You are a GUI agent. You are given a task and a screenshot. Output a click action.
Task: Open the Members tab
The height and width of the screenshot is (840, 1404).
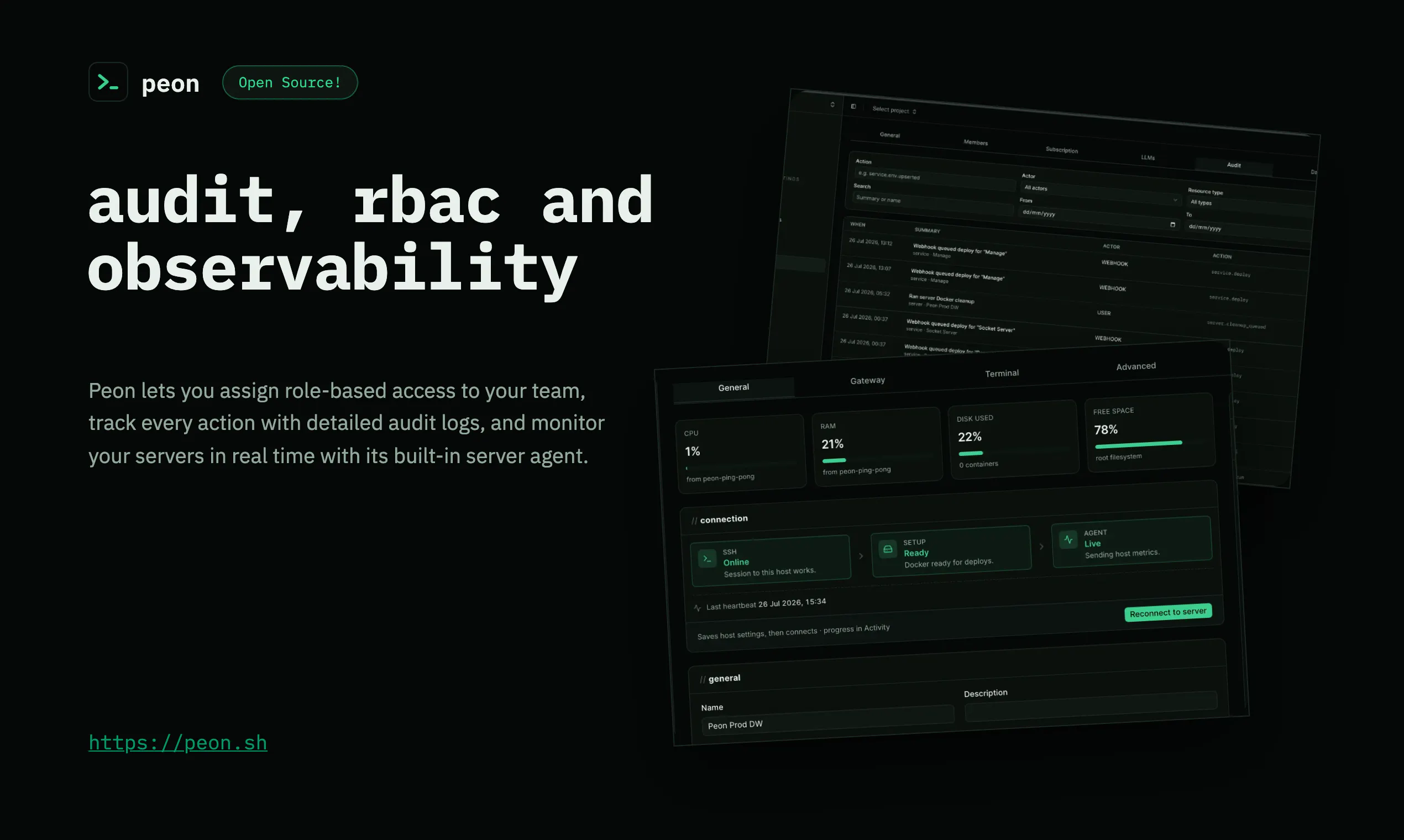(976, 143)
